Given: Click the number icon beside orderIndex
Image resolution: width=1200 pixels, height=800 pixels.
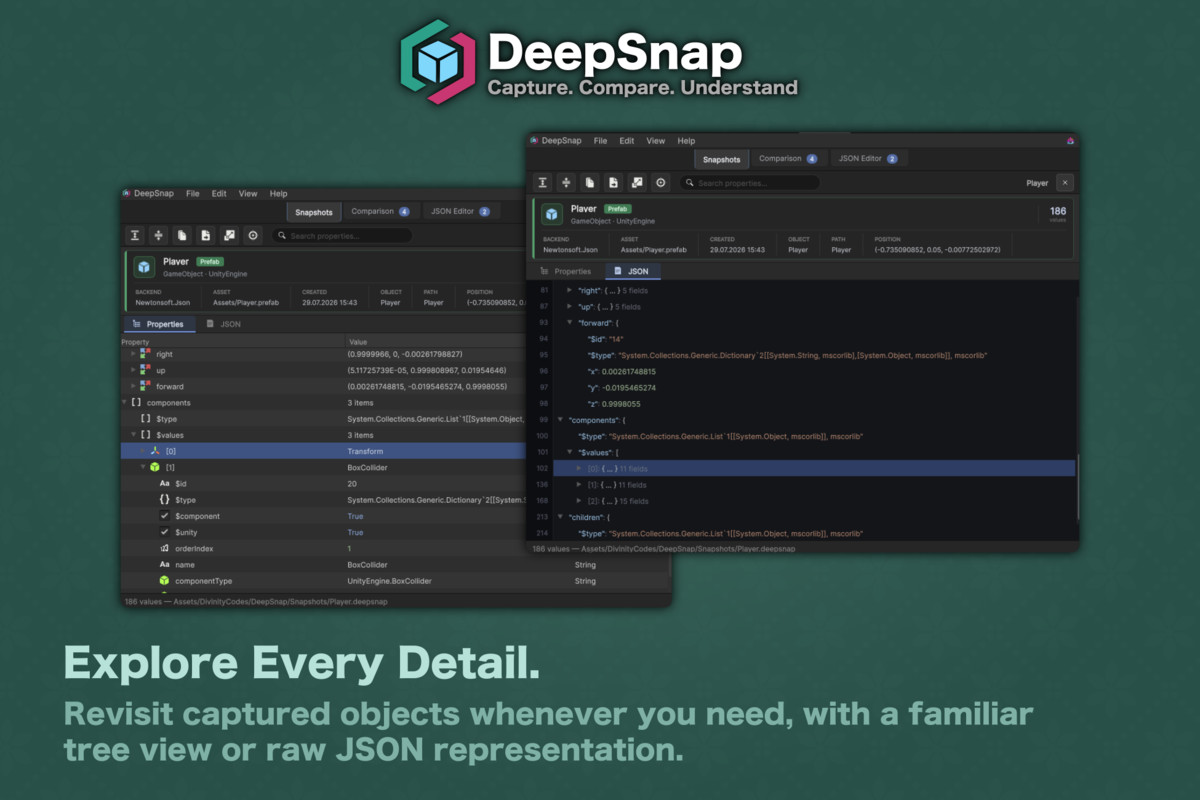Looking at the screenshot, I should 164,548.
